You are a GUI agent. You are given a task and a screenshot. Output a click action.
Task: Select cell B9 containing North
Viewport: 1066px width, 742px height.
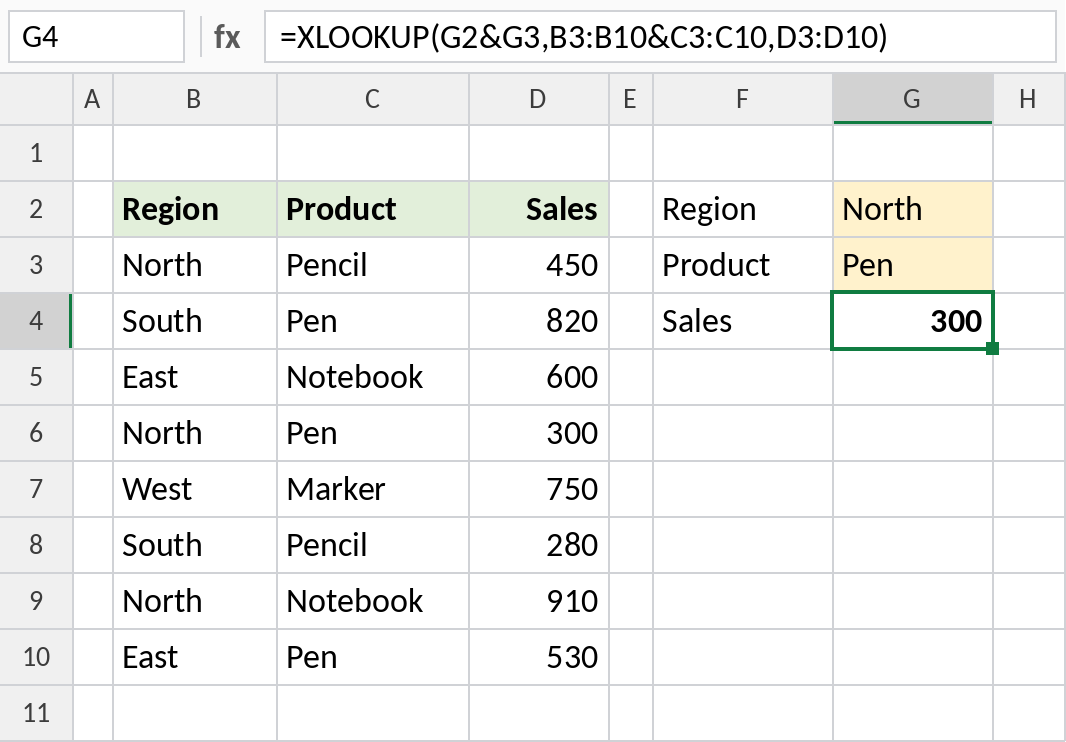point(194,601)
